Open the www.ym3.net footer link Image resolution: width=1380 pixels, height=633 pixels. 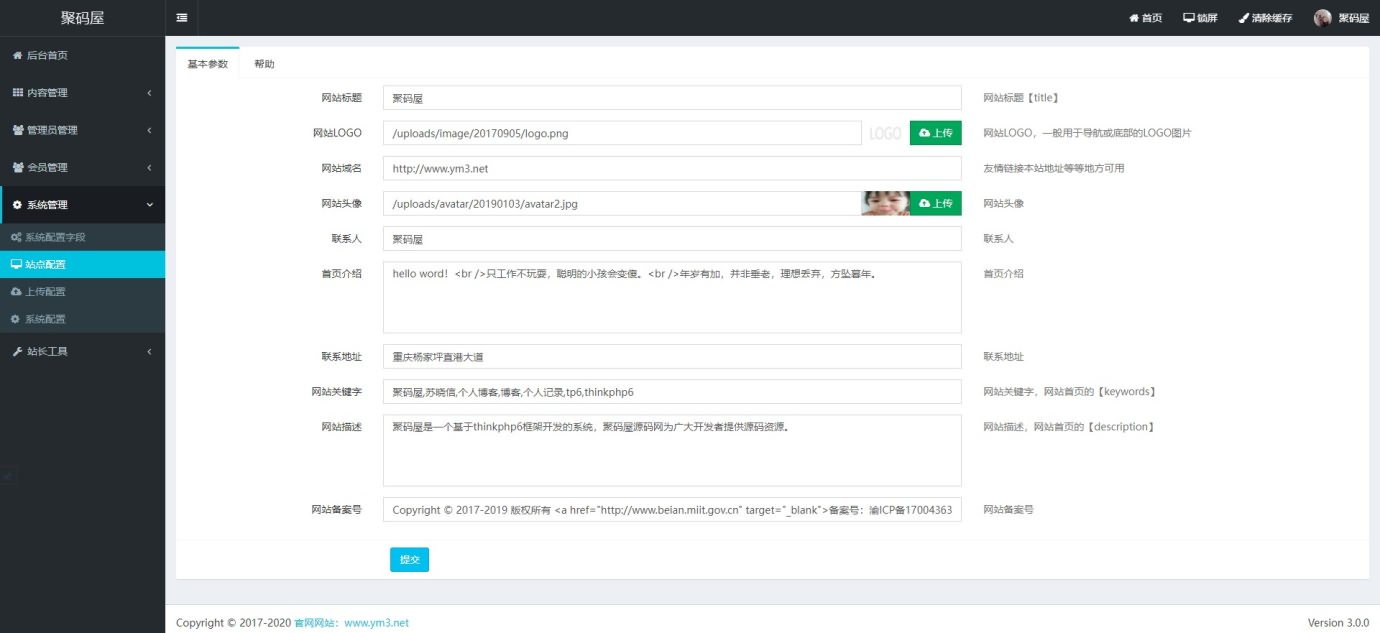pyautogui.click(x=377, y=622)
